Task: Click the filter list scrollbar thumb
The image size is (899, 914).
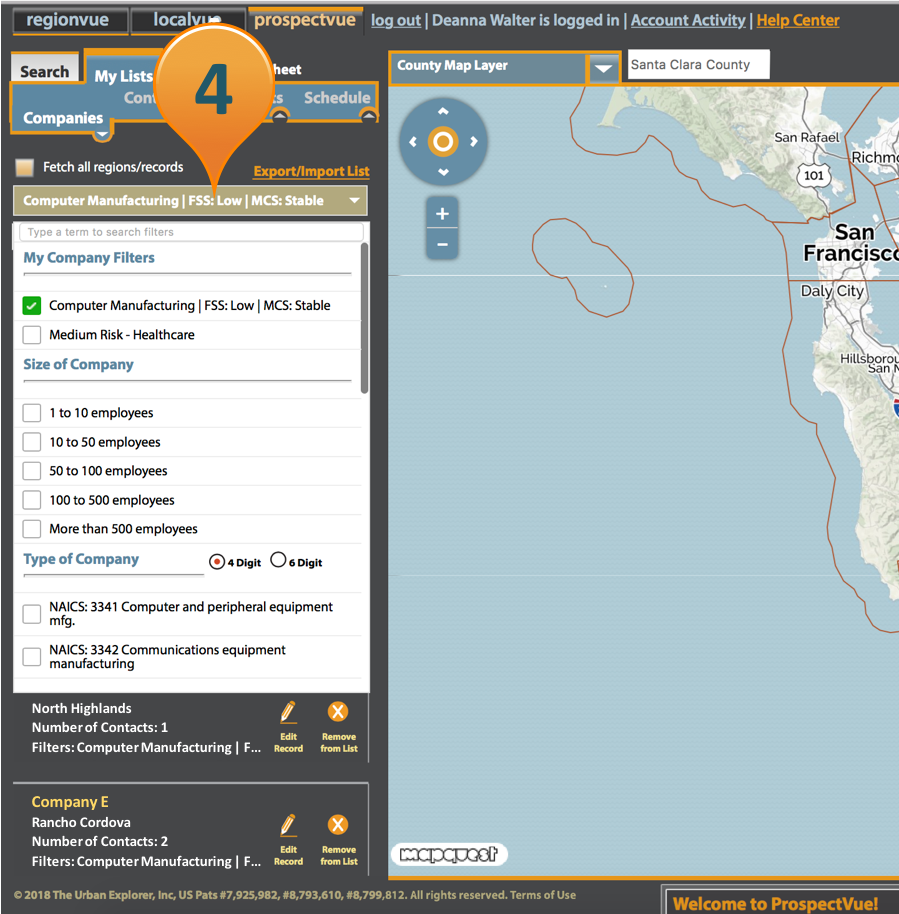Action: click(x=364, y=318)
